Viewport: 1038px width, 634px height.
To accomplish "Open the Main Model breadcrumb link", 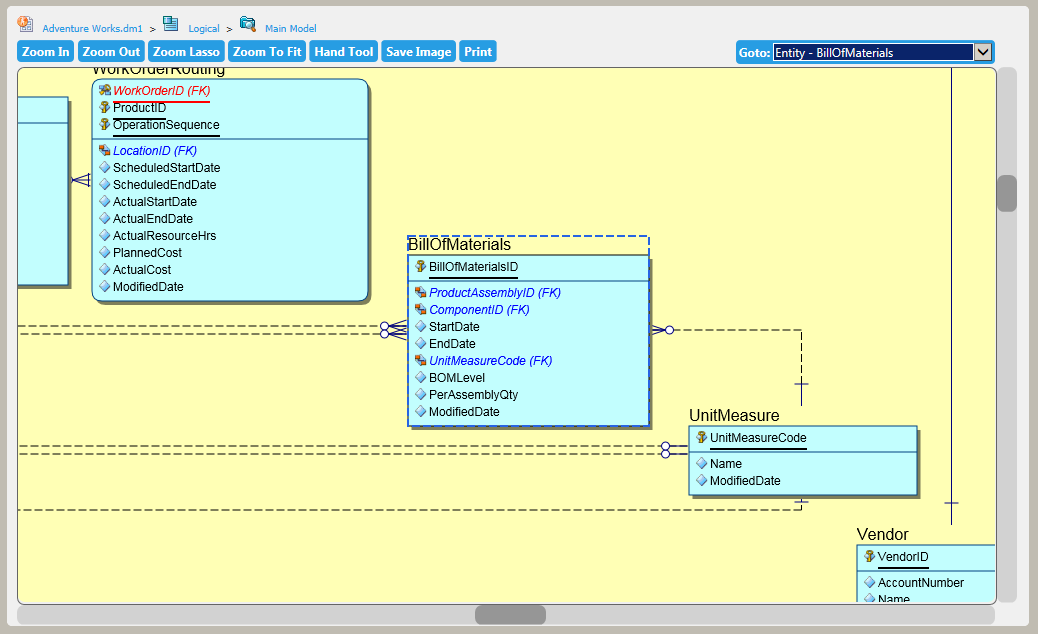I will pos(291,28).
